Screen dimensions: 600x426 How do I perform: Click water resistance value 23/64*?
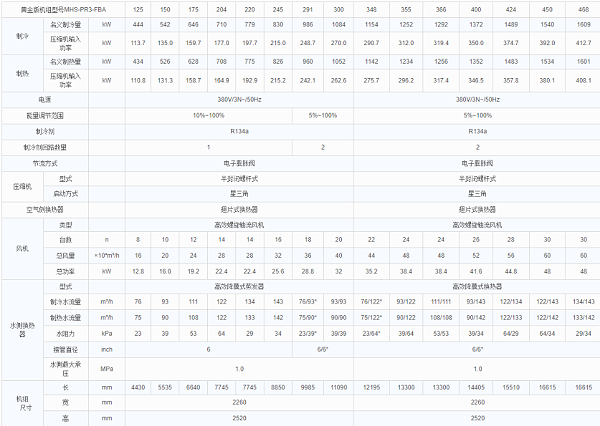(x=372, y=334)
